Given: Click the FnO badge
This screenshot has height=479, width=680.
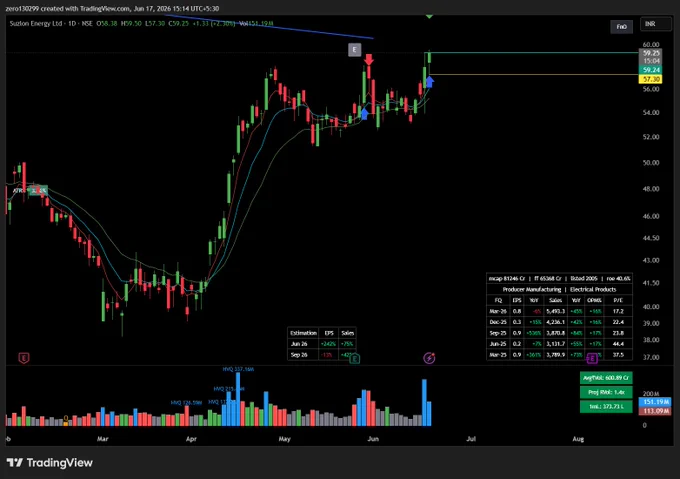Looking at the screenshot, I should coord(621,26).
